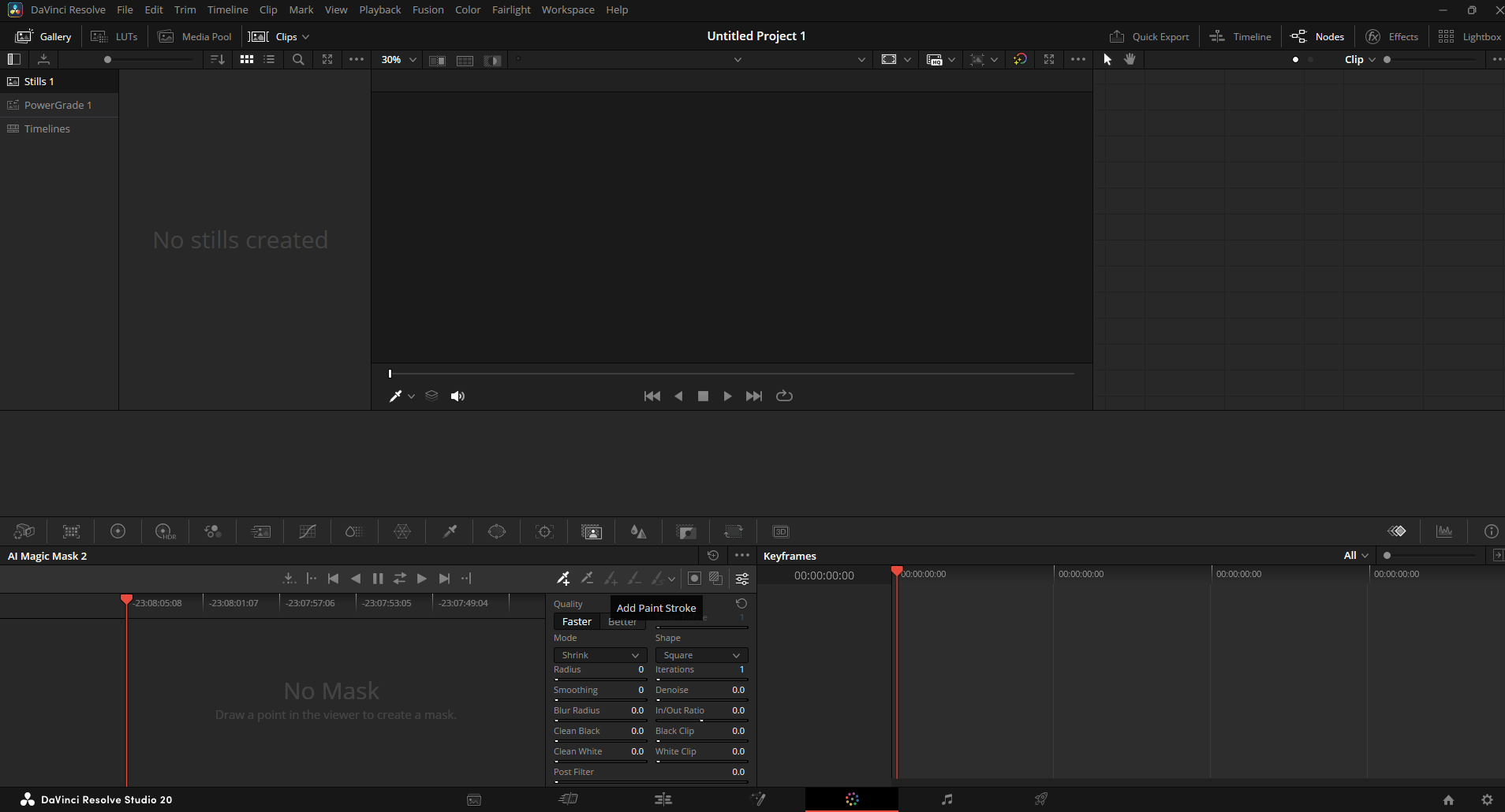Select PowerGrade 1 album
The width and height of the screenshot is (1505, 812).
[58, 105]
